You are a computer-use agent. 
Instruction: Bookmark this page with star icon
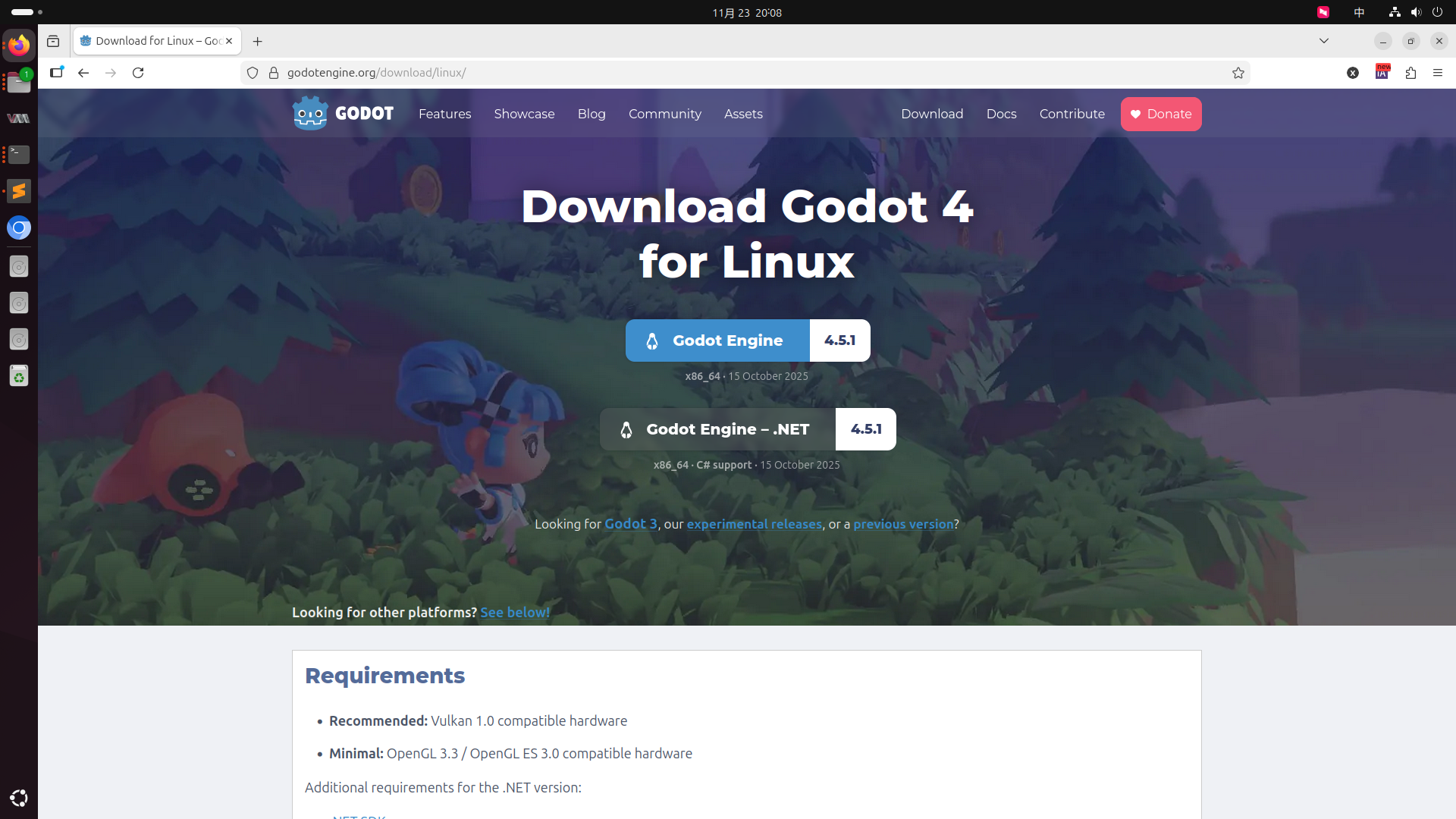tap(1238, 73)
